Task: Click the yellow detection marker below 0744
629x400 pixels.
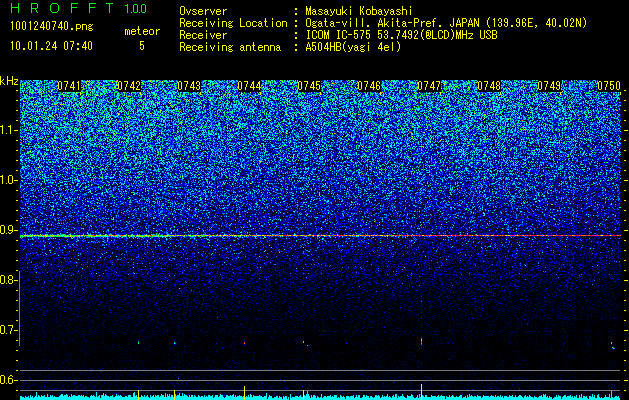Action: 244,392
